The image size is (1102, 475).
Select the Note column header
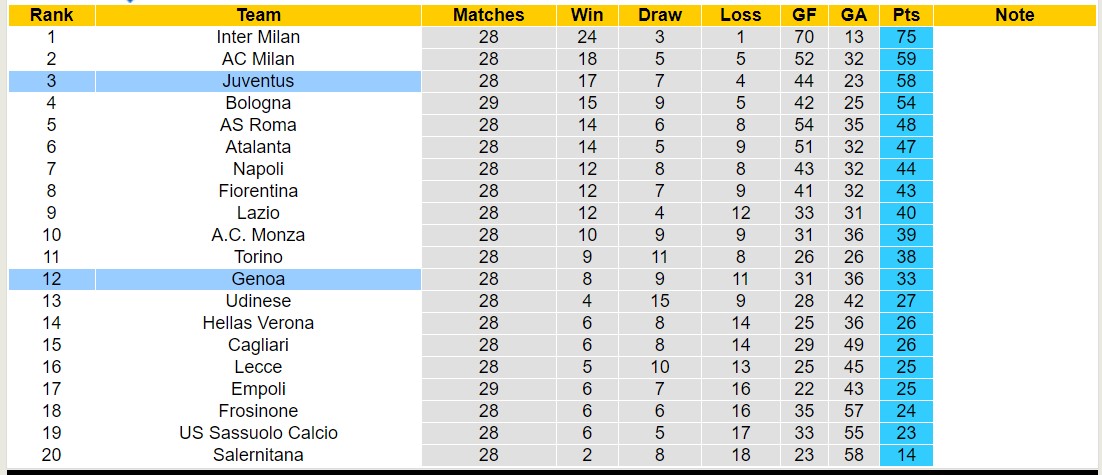tap(1015, 15)
